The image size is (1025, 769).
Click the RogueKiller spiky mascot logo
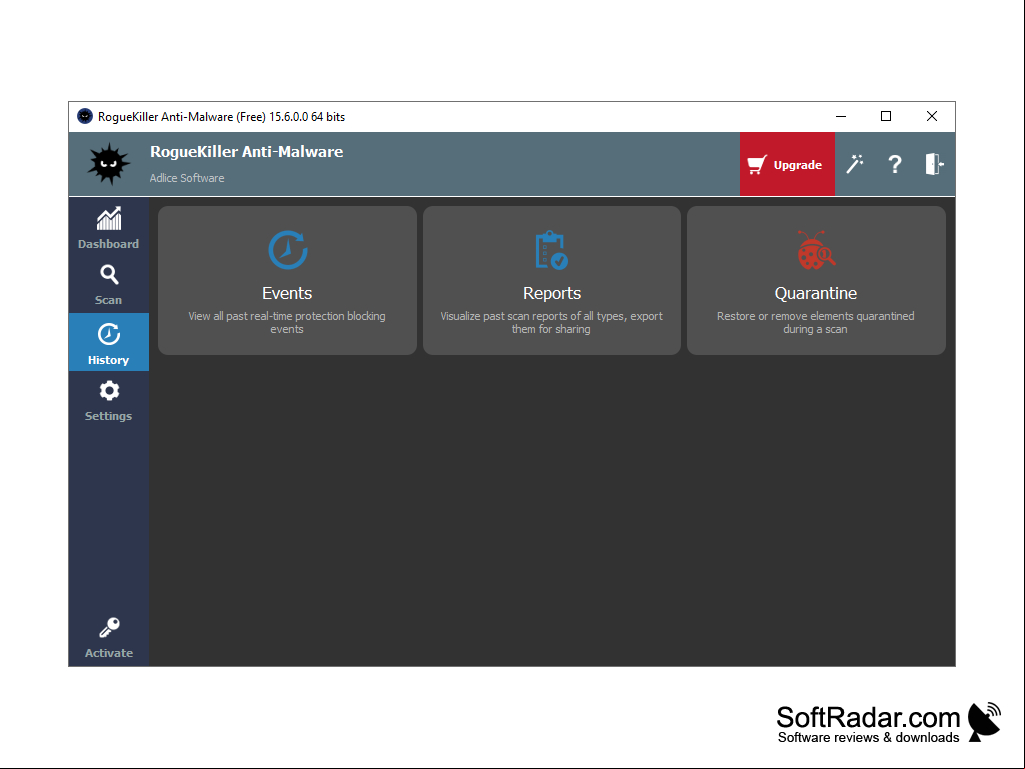click(109, 163)
